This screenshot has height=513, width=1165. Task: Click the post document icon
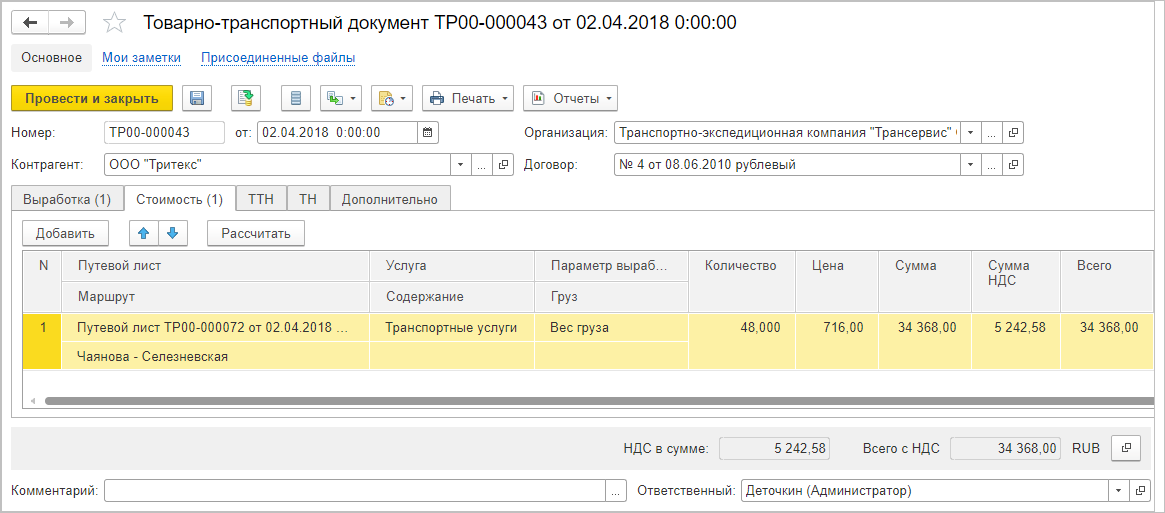pyautogui.click(x=245, y=98)
